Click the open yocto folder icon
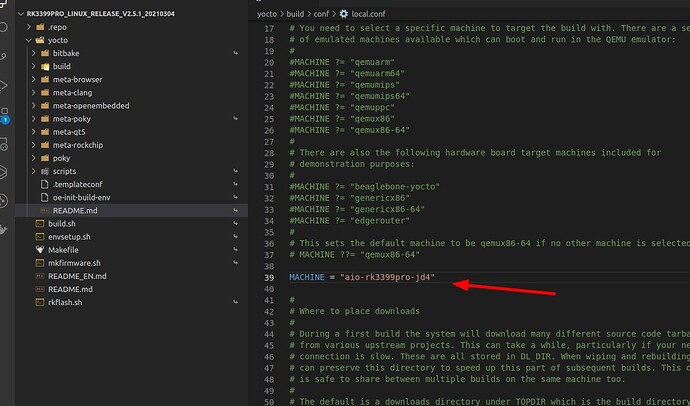Screen dimensions: 690x406 pos(40,40)
